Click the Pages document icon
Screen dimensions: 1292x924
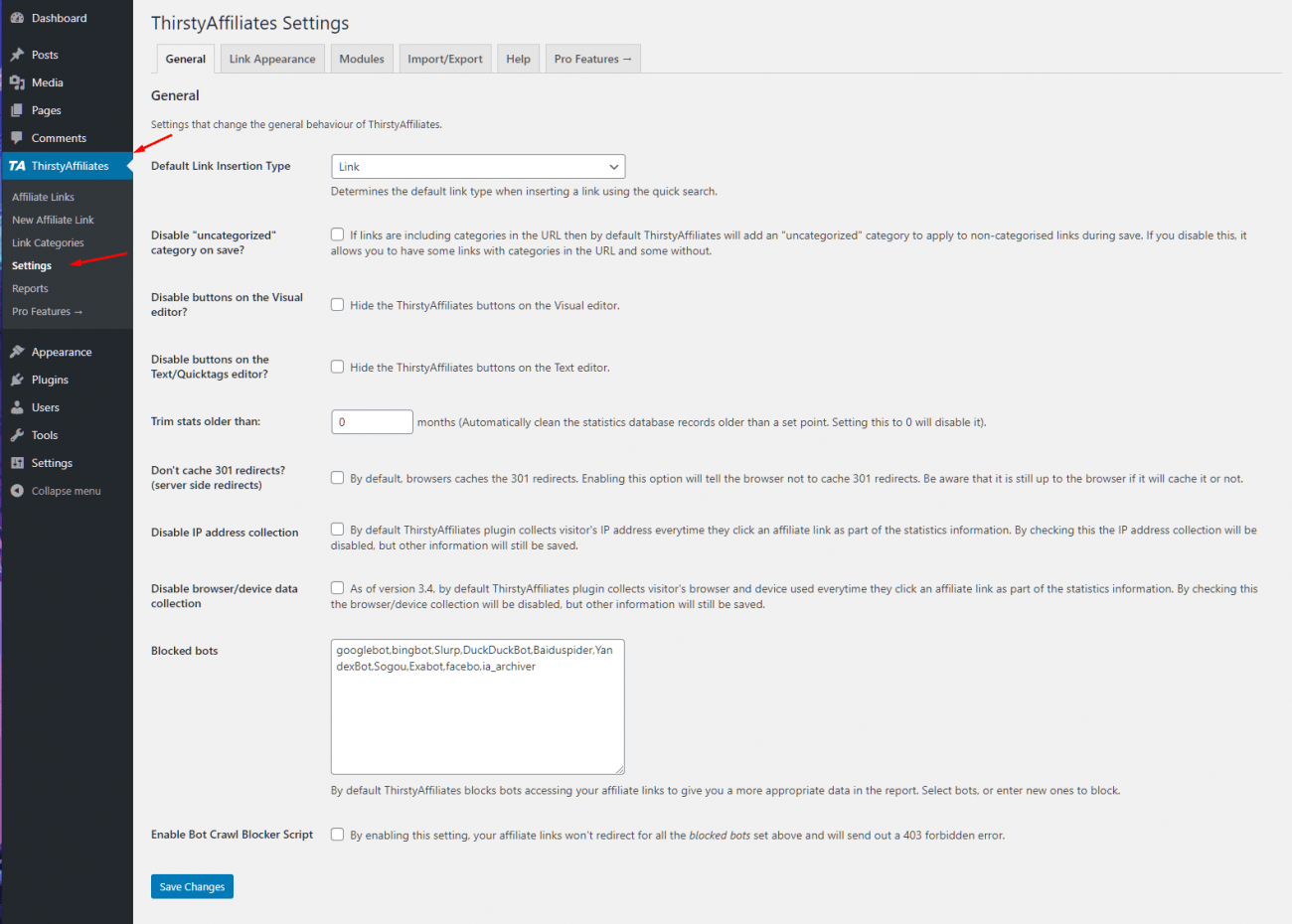pos(17,110)
